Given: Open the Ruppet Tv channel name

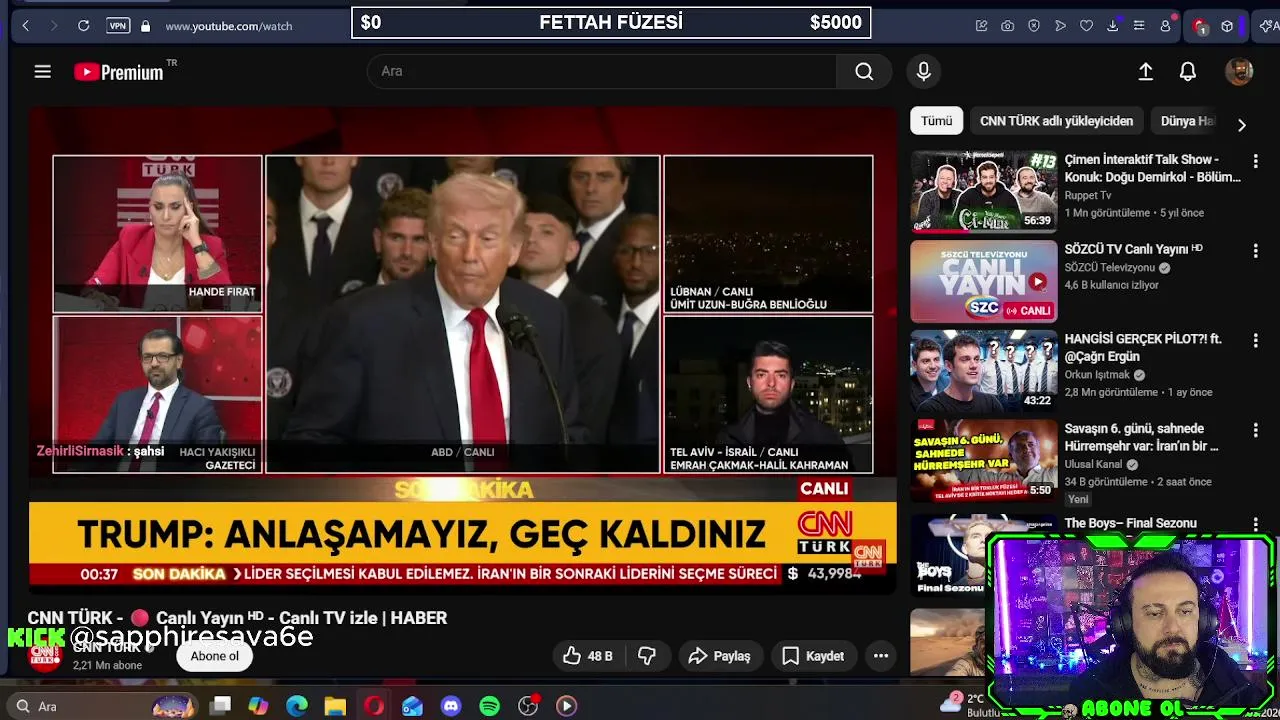Looking at the screenshot, I should 1088,196.
